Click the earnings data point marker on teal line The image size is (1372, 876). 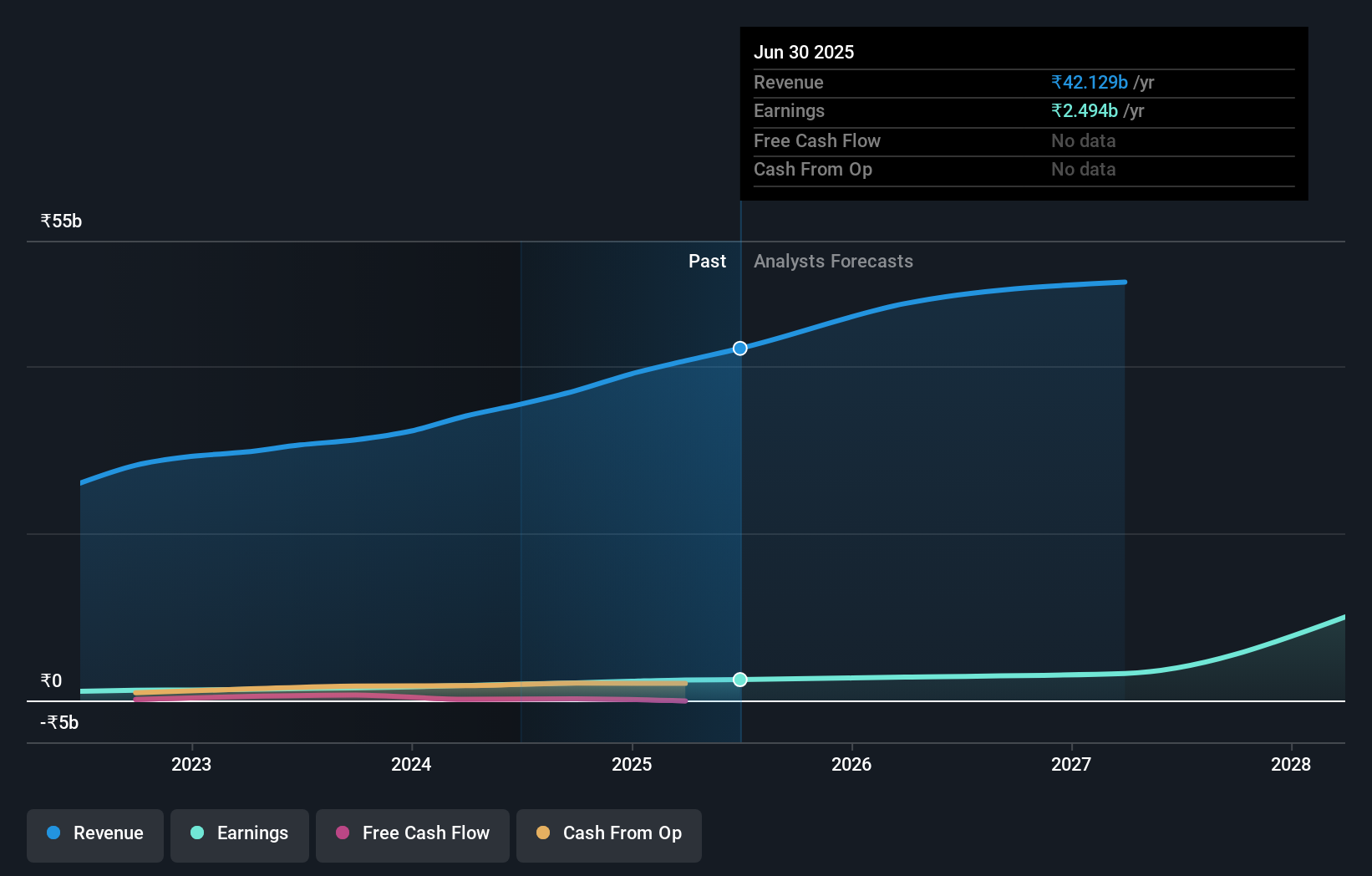pyautogui.click(x=740, y=680)
